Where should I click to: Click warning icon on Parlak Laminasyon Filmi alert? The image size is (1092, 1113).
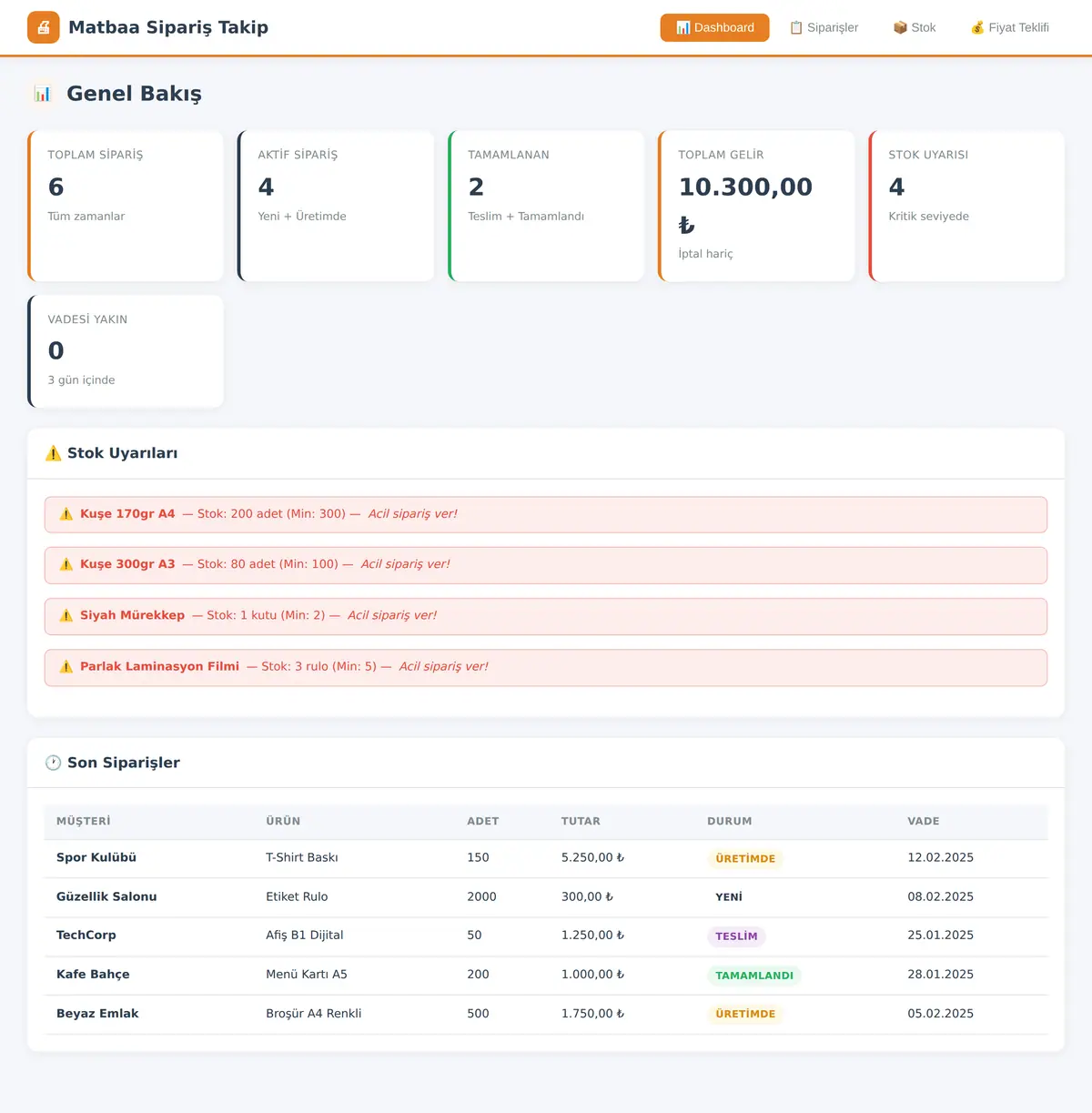(66, 666)
